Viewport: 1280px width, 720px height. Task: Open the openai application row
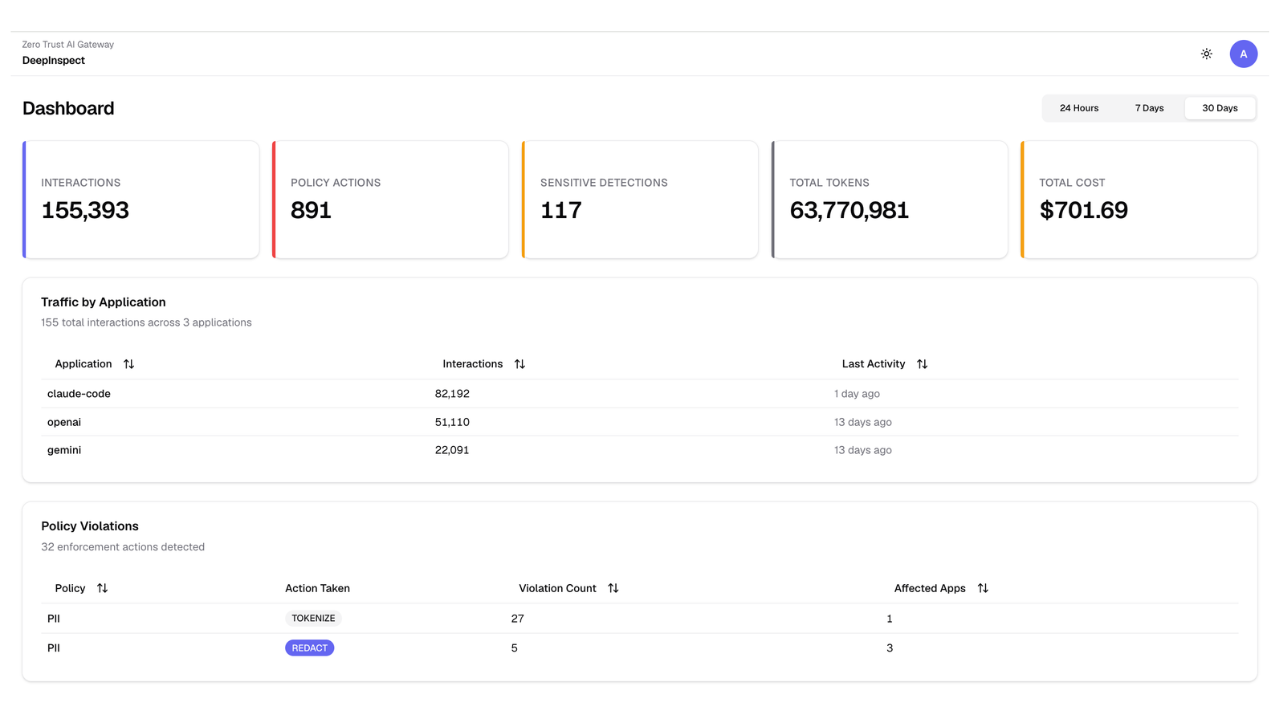640,422
